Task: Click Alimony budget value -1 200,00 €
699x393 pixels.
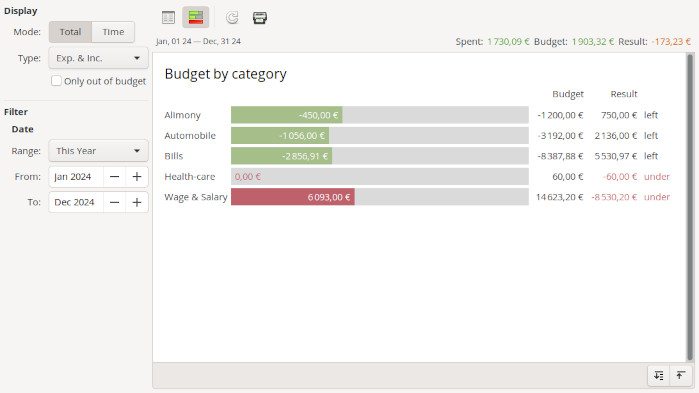Action: click(x=560, y=115)
